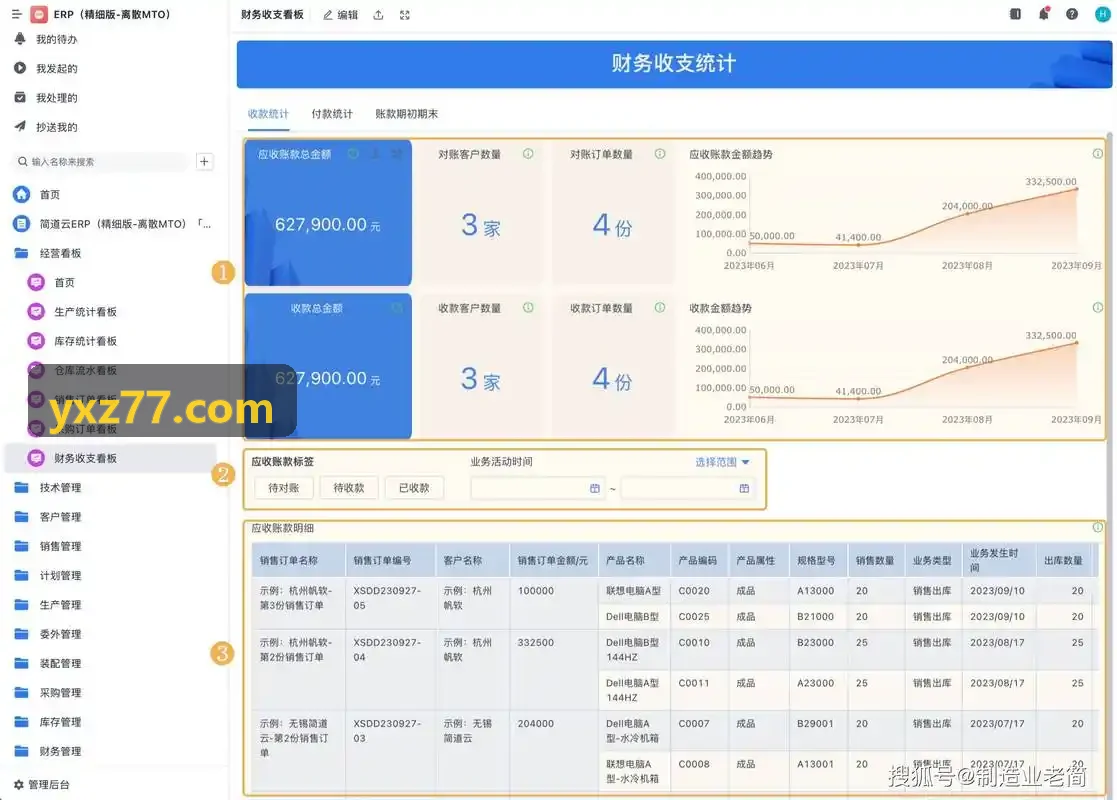The width and height of the screenshot is (1117, 800).
Task: Click the name search input field
Action: [101, 162]
